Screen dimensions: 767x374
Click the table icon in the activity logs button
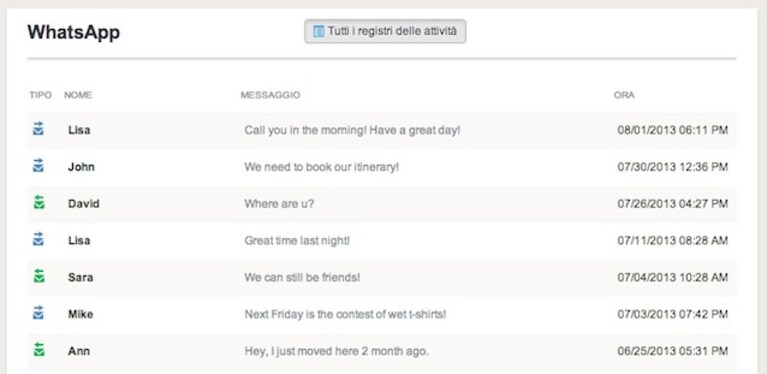pos(318,31)
